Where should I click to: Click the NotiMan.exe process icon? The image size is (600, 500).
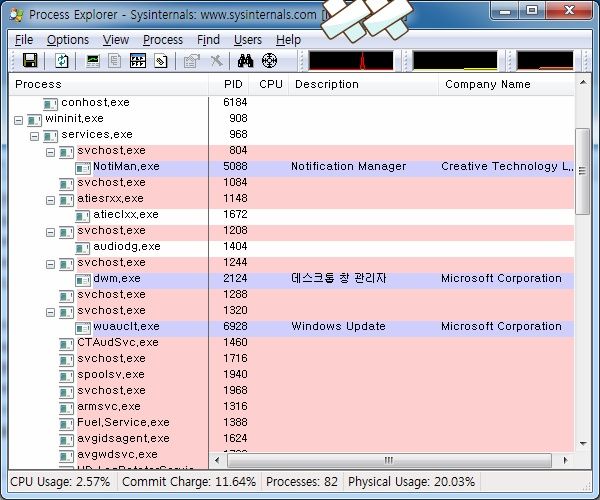83,168
